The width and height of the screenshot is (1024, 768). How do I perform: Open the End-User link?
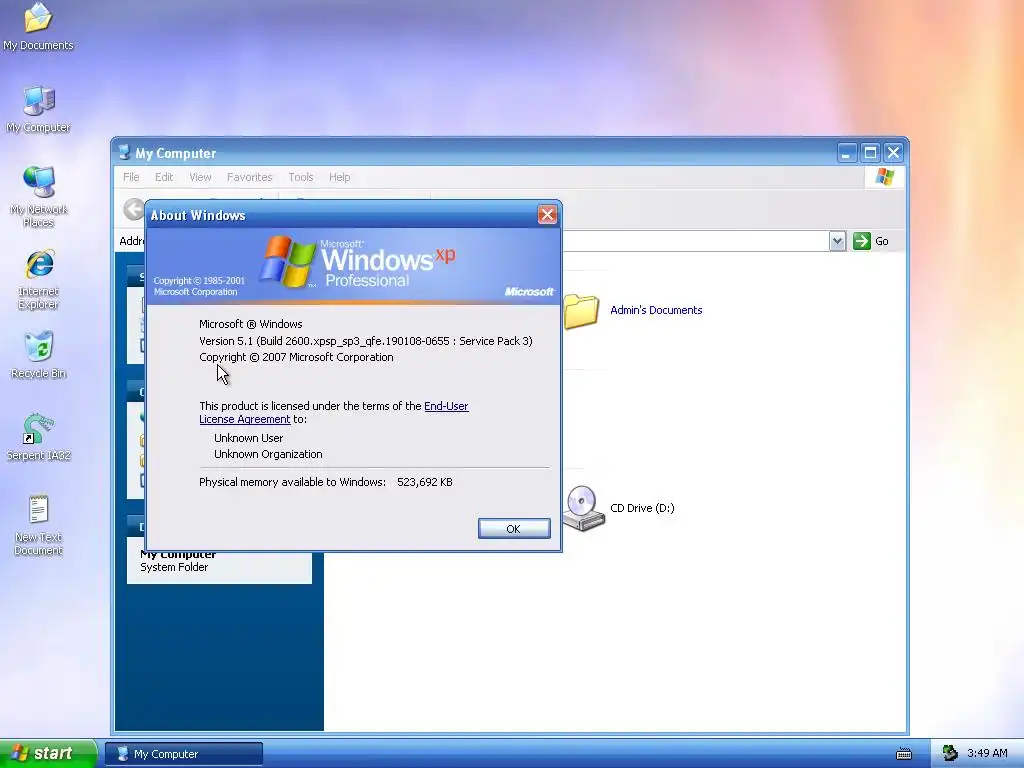[x=446, y=406]
